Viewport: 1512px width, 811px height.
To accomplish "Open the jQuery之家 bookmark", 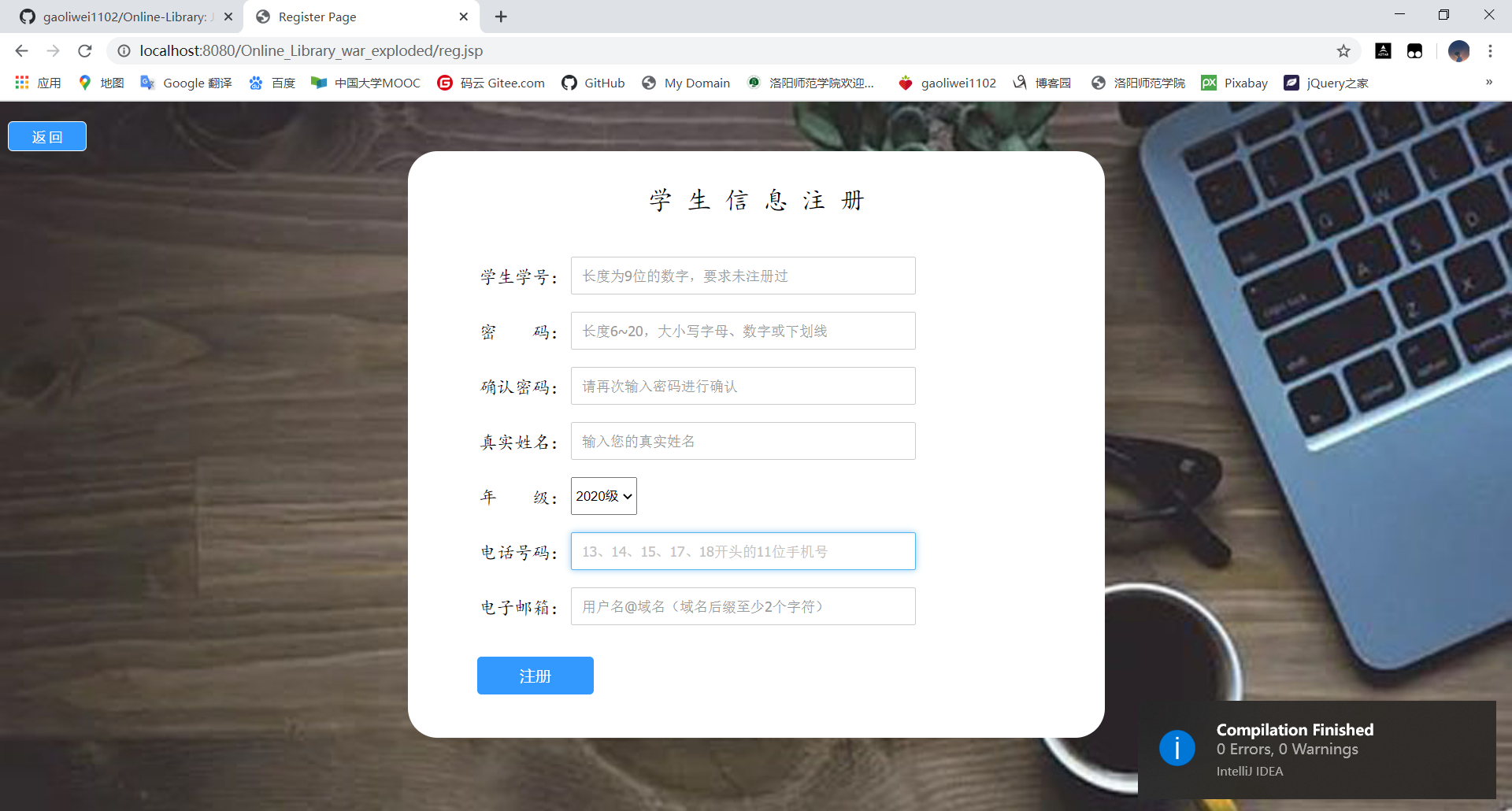I will pos(1326,83).
